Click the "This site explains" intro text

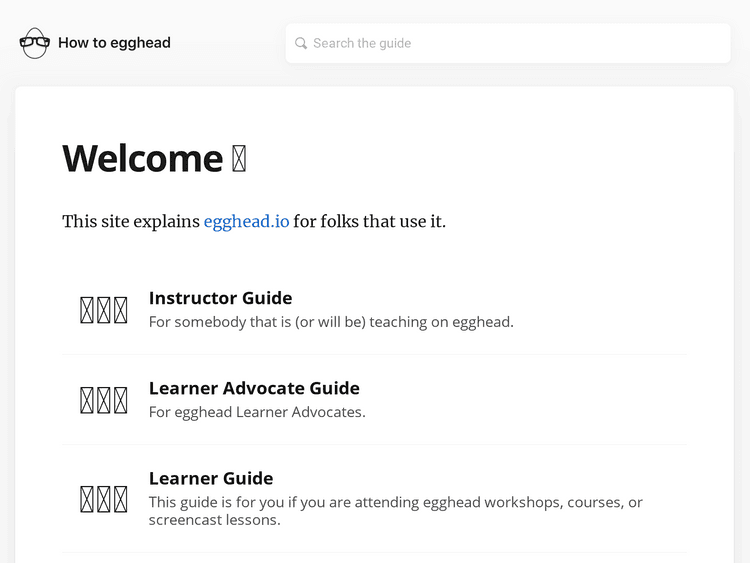coord(131,221)
